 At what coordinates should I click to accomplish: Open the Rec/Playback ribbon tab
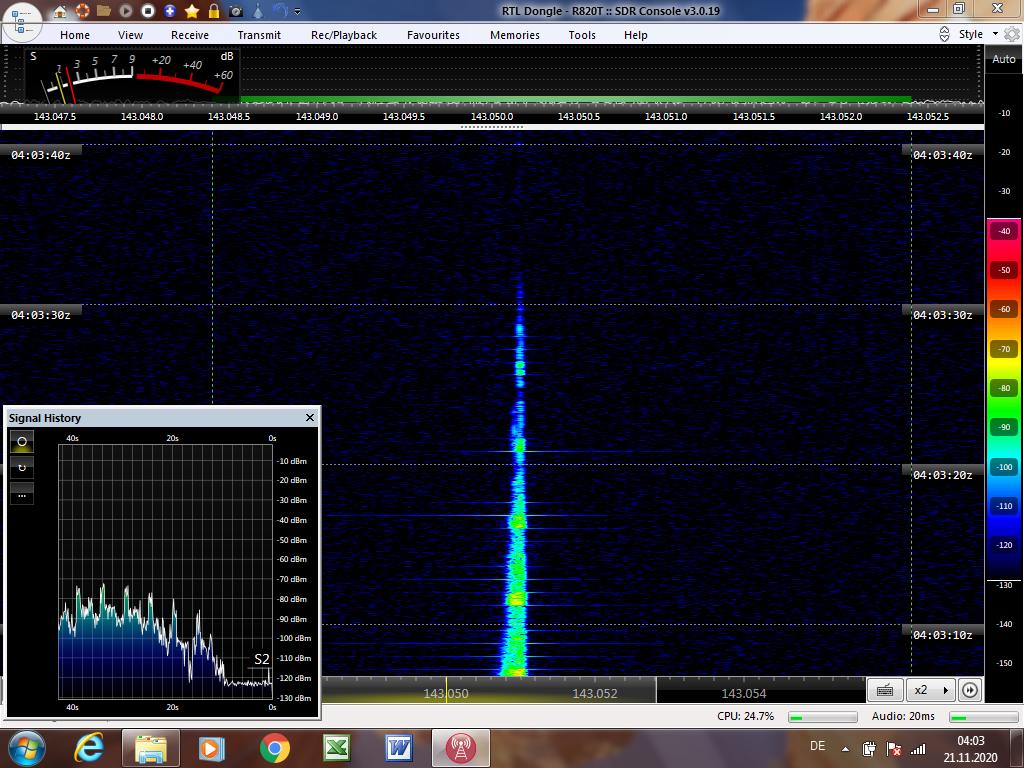click(344, 35)
